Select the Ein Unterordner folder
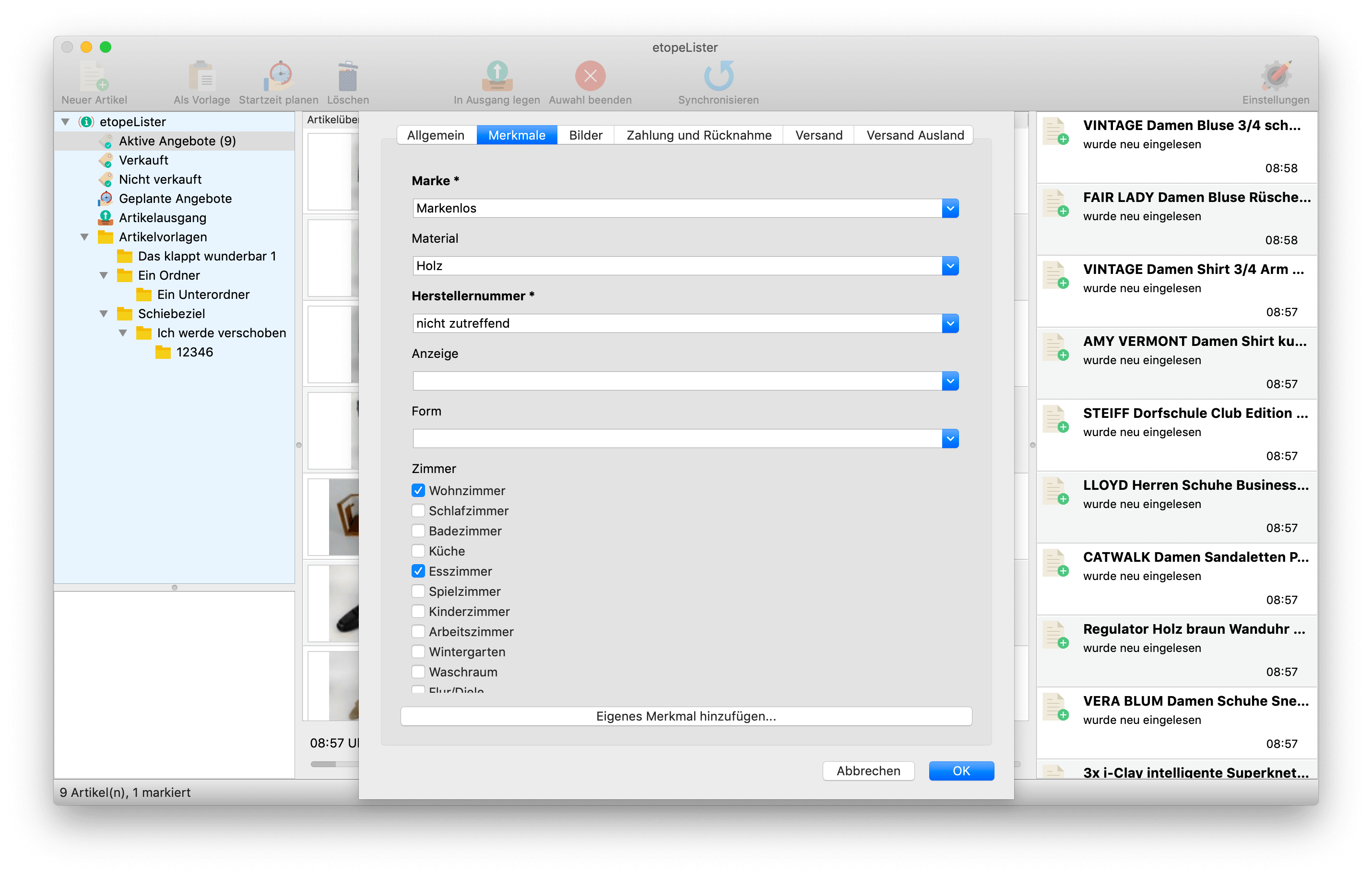 click(193, 295)
